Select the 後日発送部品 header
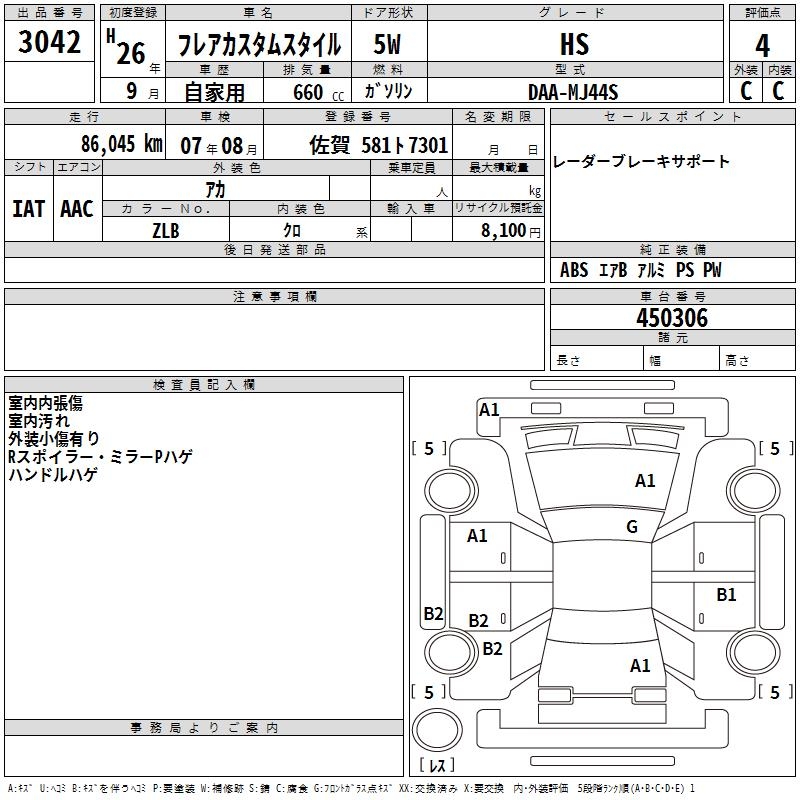 pos(275,249)
